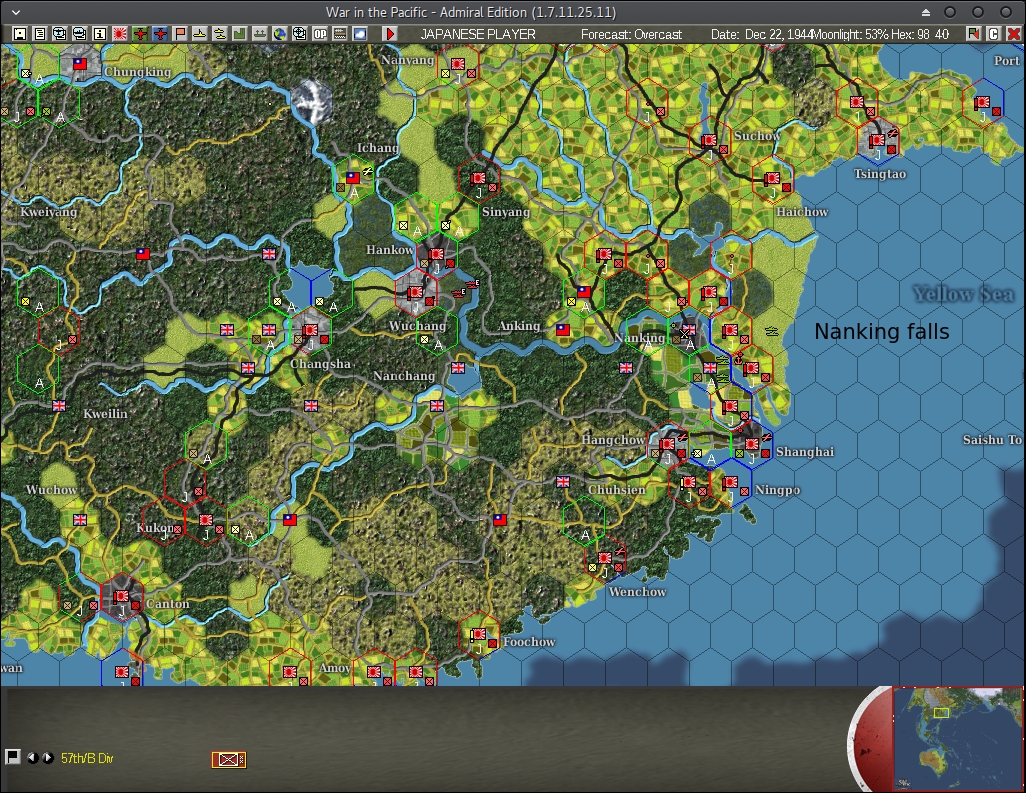Click the Moonlight 53% status text
1026x793 pixels.
[850, 34]
